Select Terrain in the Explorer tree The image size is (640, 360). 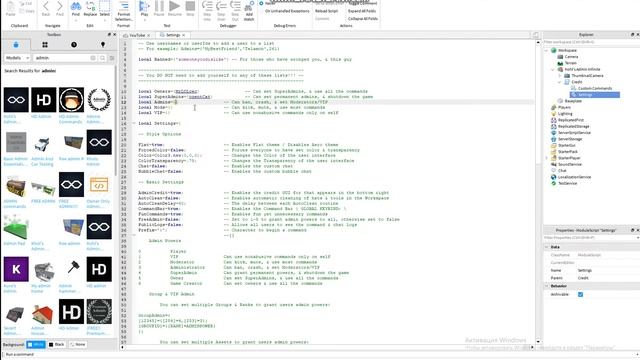pos(571,63)
